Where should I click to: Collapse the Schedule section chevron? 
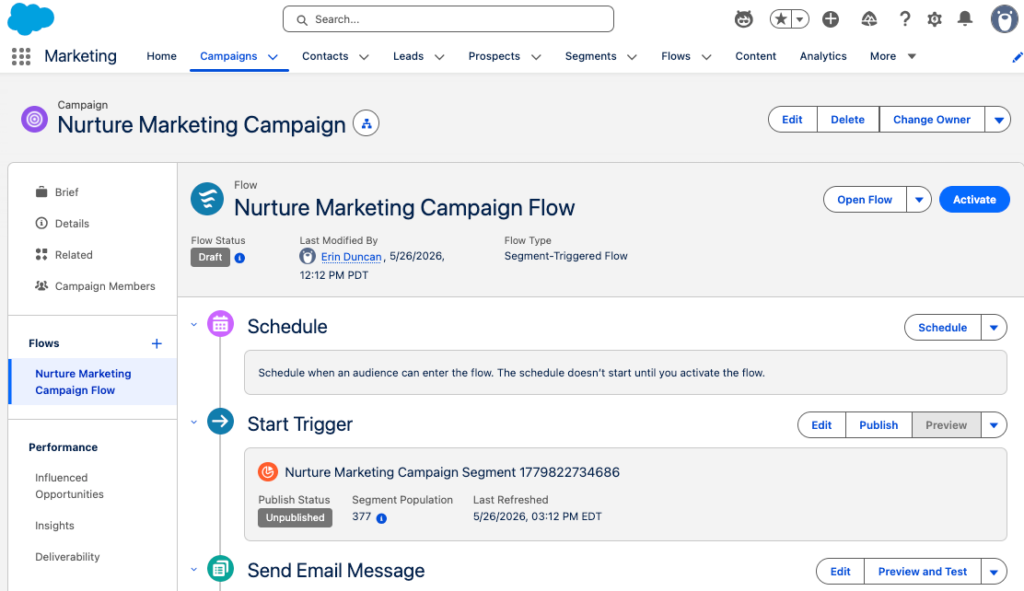tap(194, 325)
